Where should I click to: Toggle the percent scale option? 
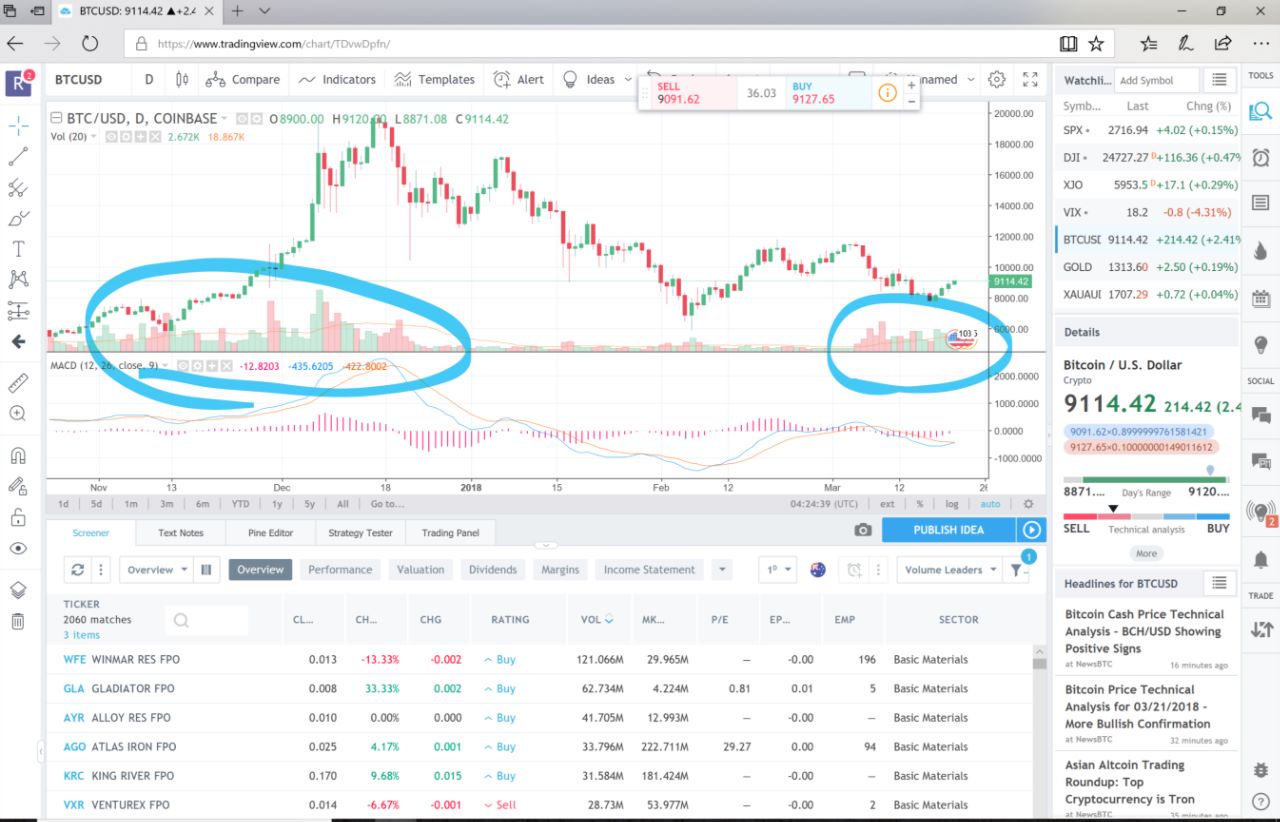point(922,504)
